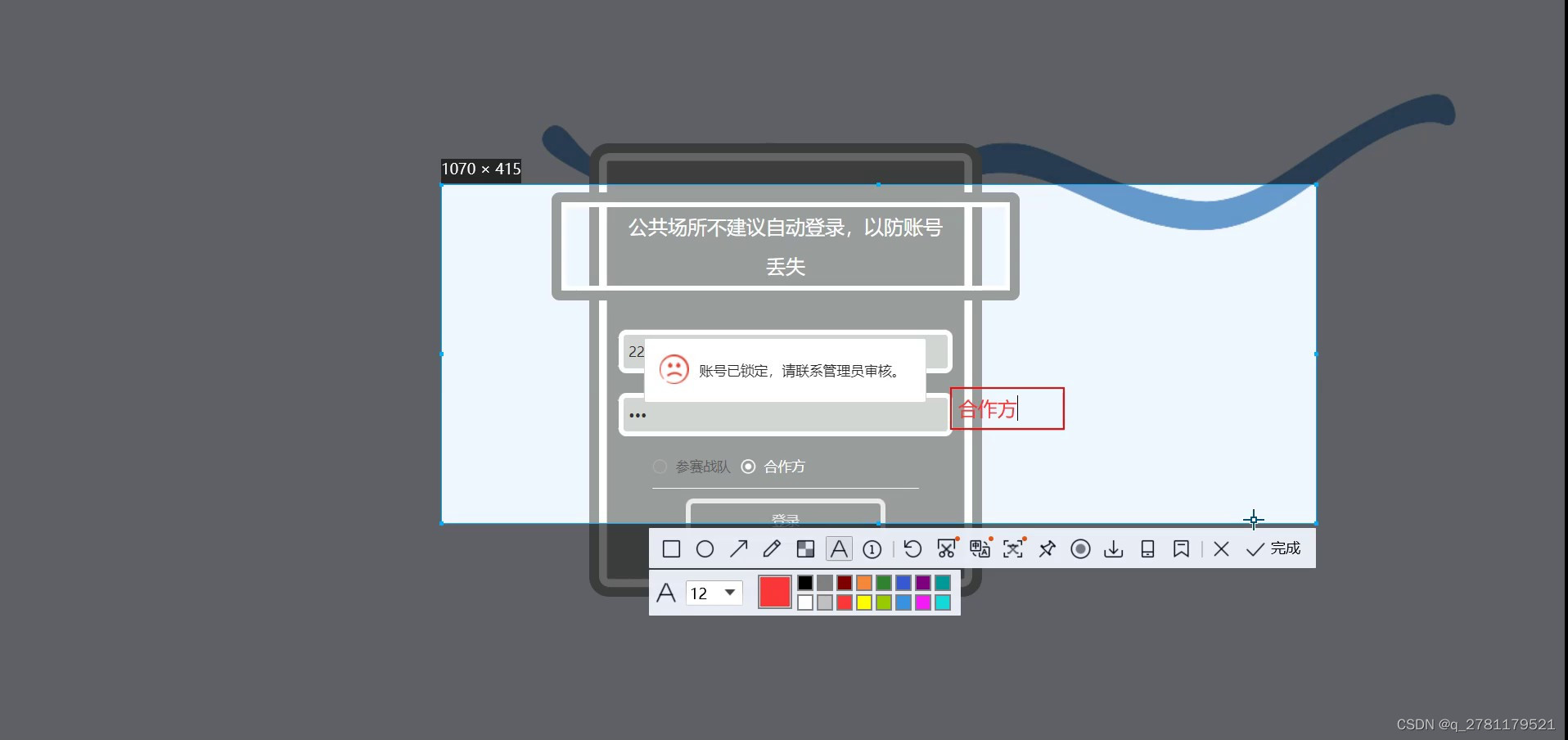Pick the cyan color swatch
The height and width of the screenshot is (740, 1568).
[943, 602]
